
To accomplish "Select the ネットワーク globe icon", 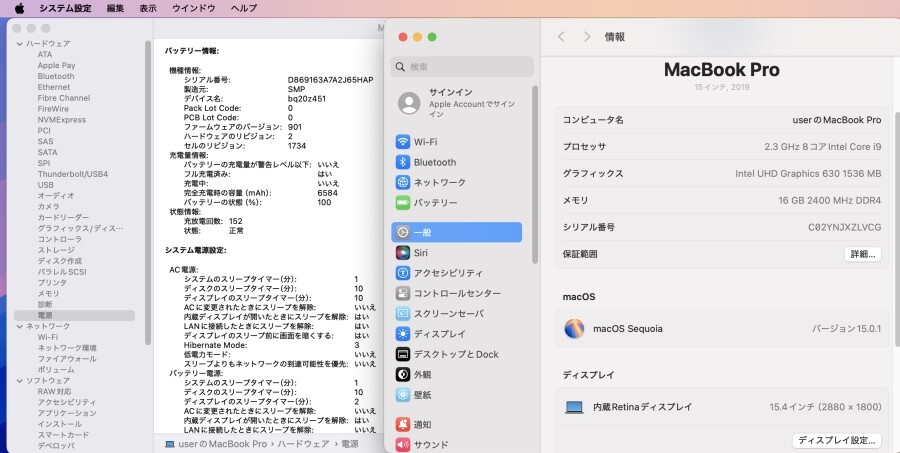I will 403,183.
